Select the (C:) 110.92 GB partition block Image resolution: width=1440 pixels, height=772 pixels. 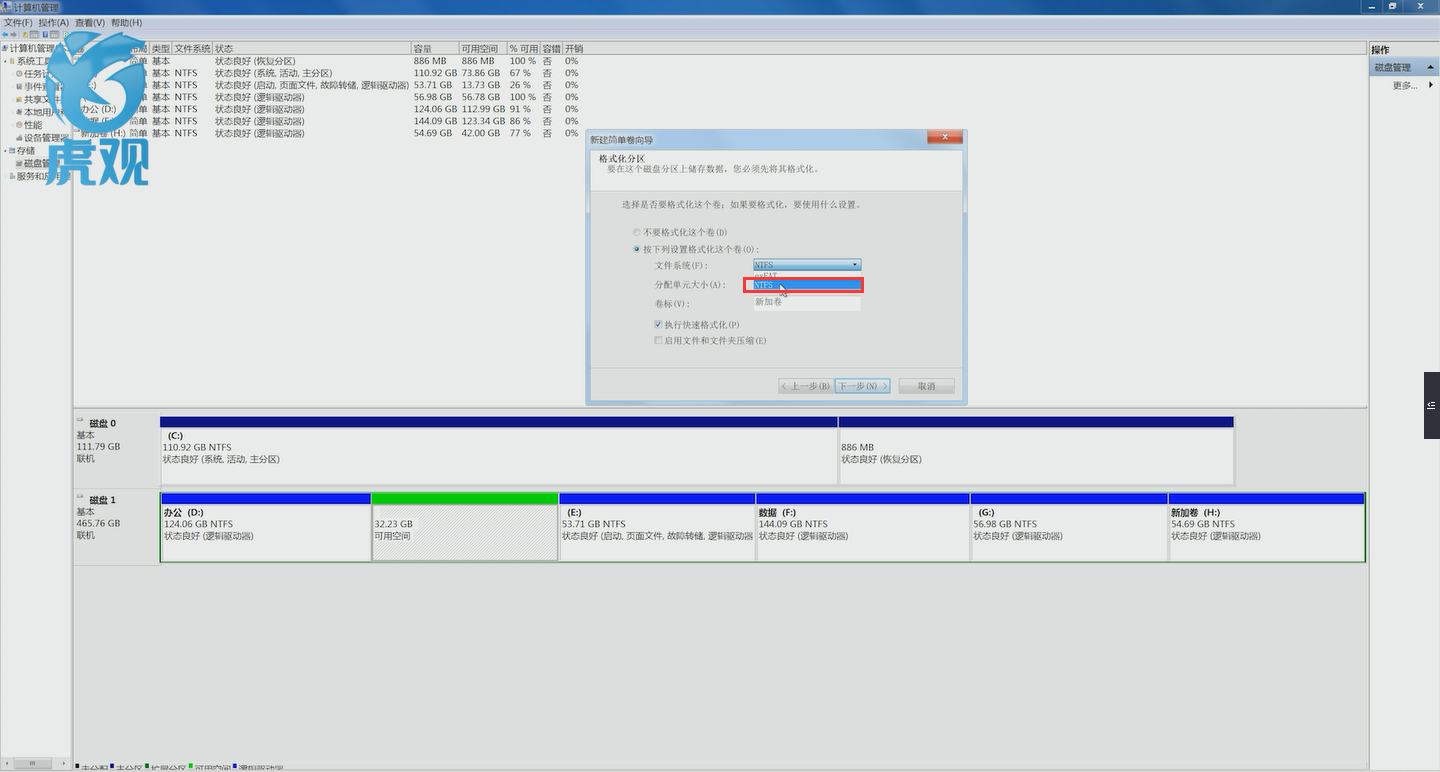pos(498,451)
